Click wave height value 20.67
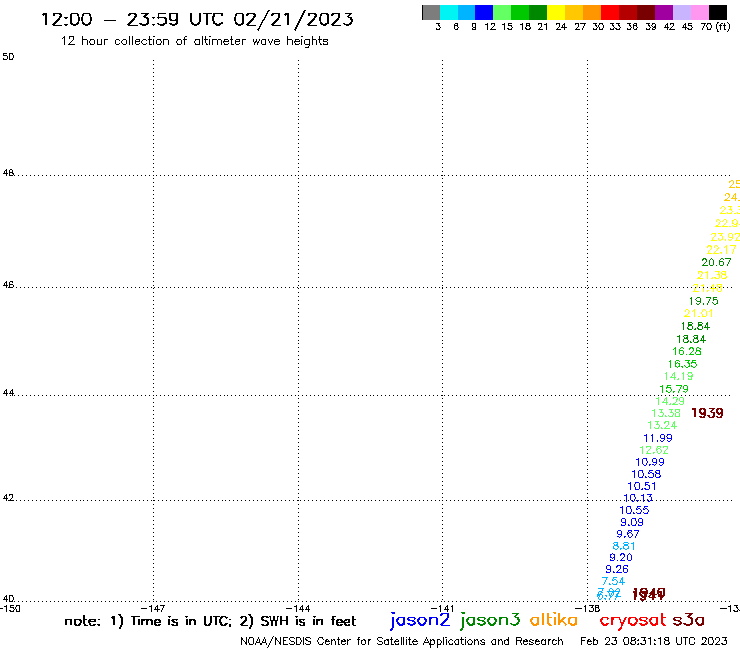740x650 pixels. click(716, 262)
